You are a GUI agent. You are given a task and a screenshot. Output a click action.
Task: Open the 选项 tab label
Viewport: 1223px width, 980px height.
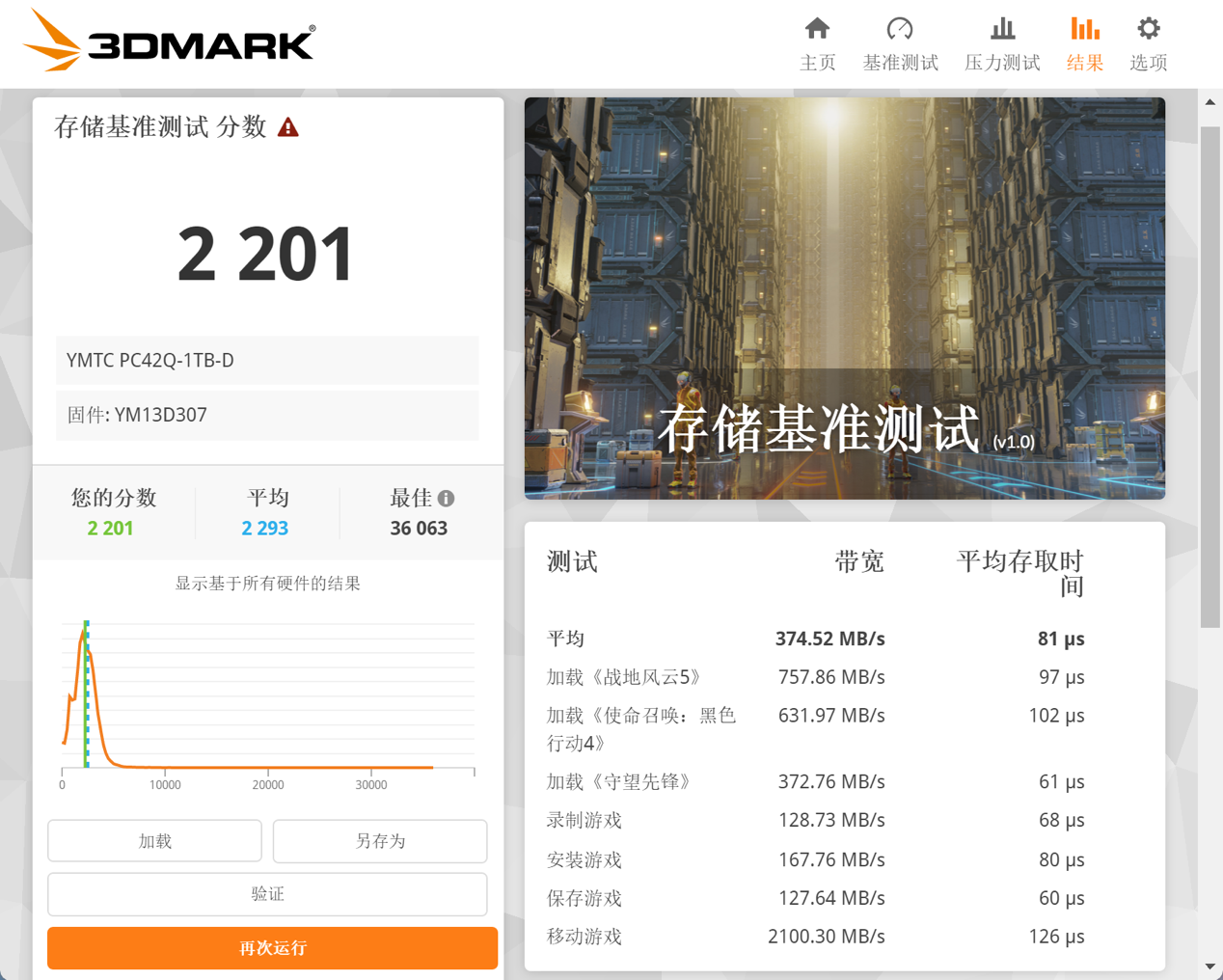coord(1149,63)
